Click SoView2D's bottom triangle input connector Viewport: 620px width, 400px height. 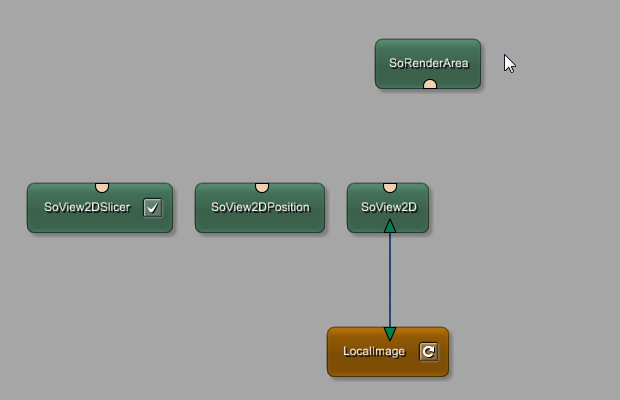click(x=390, y=227)
